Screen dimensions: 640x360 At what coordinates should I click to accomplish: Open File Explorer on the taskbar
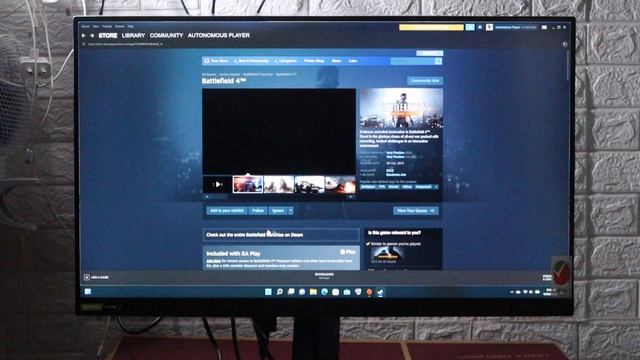click(313, 292)
